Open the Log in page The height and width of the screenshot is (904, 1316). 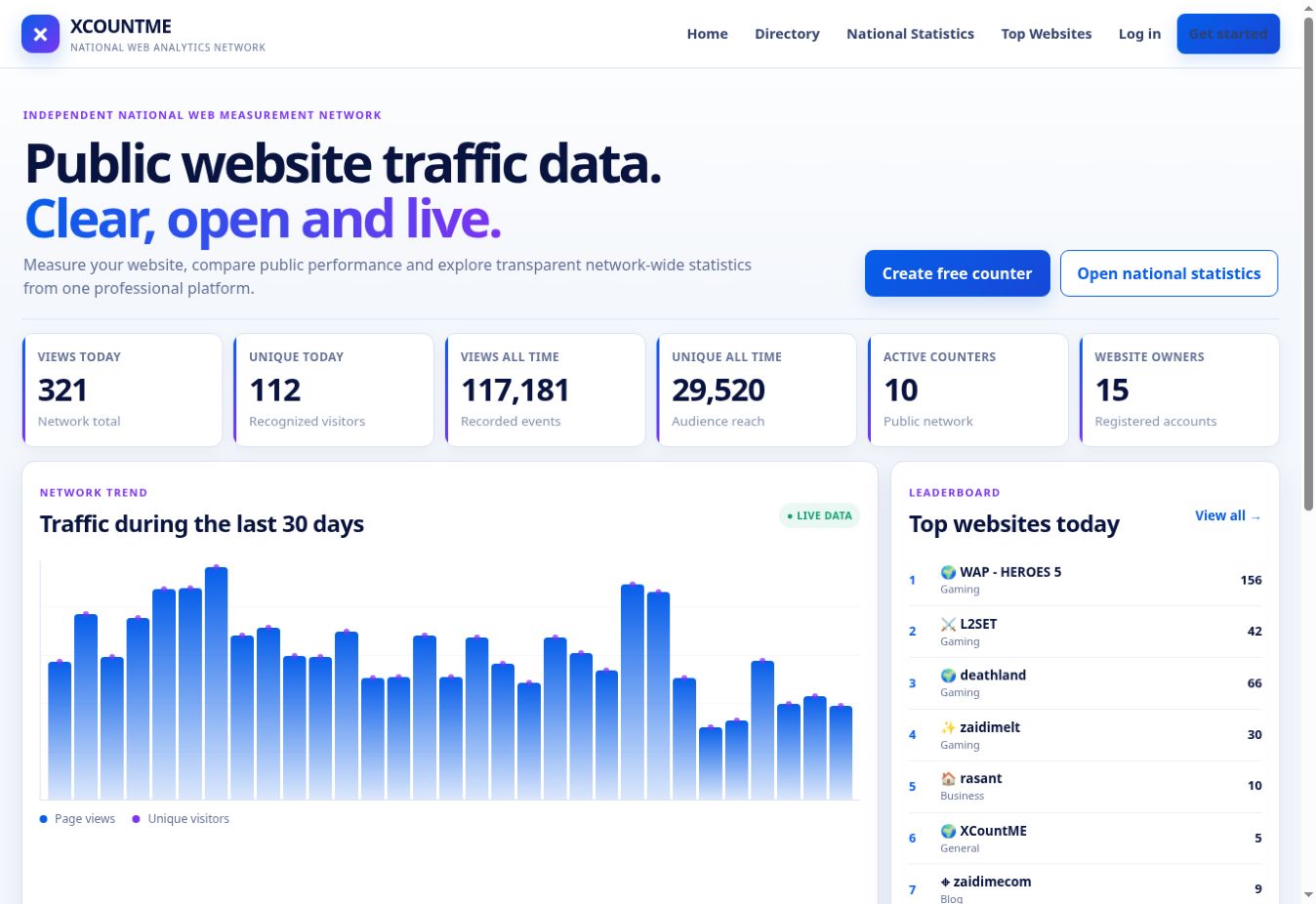coord(1139,34)
